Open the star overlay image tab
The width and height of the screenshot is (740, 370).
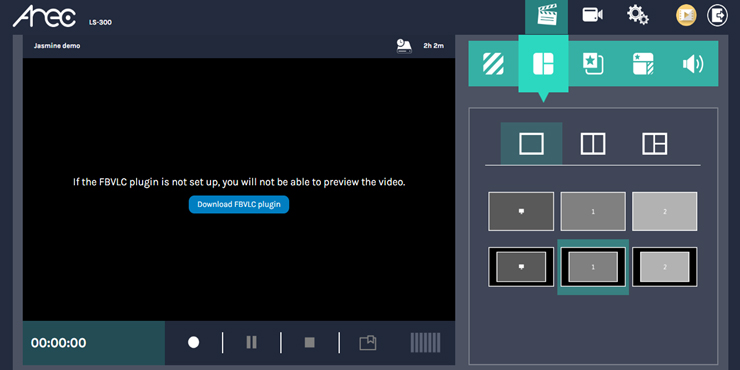click(593, 64)
